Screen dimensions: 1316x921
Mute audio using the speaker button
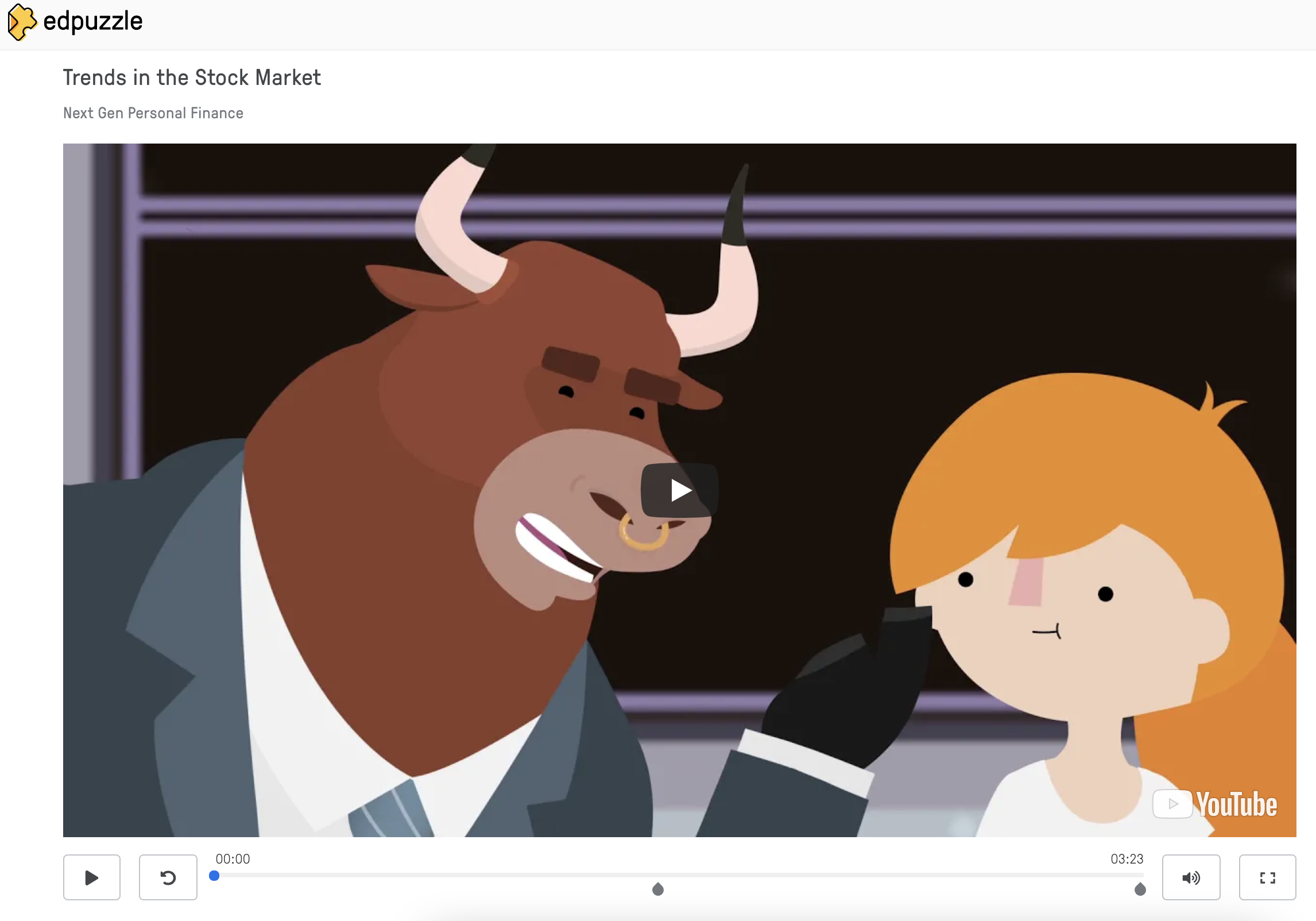1191,877
